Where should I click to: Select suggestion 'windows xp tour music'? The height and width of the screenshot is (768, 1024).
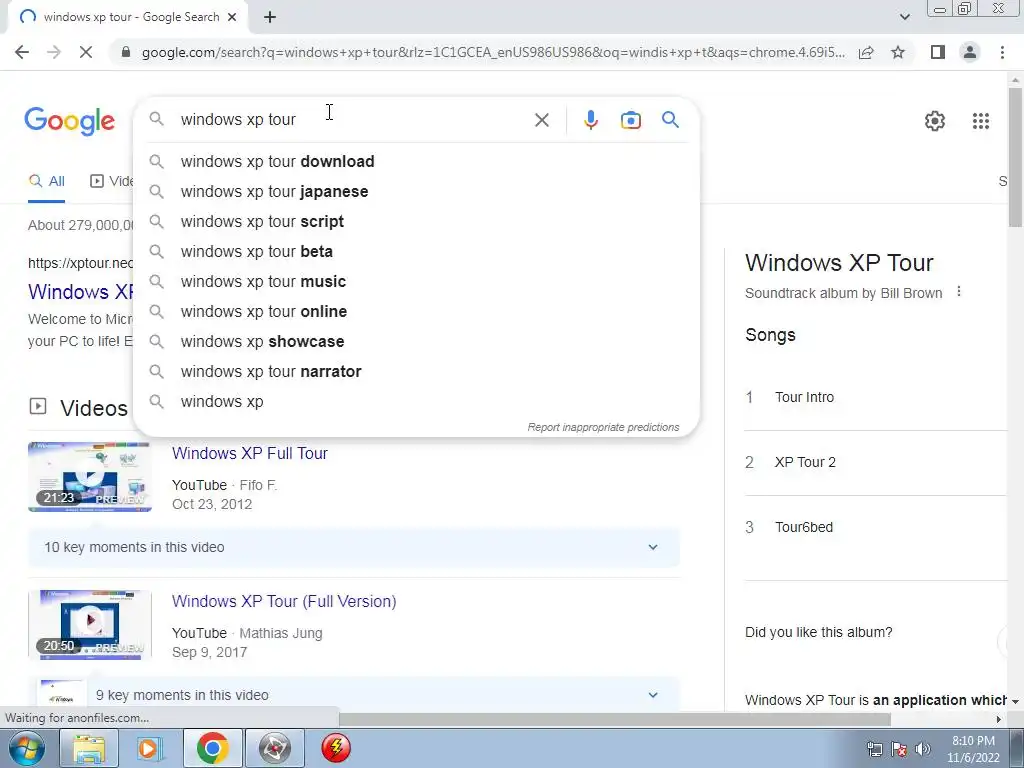(416, 281)
